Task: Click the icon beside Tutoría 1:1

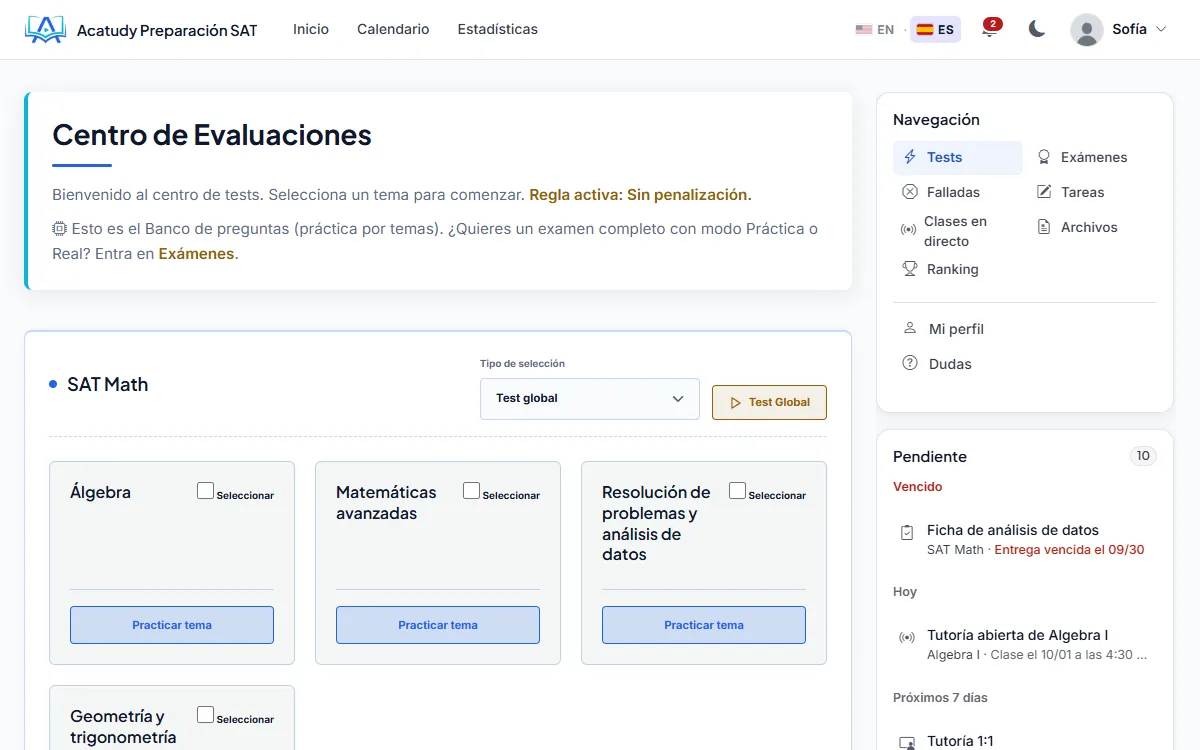Action: 907,743
